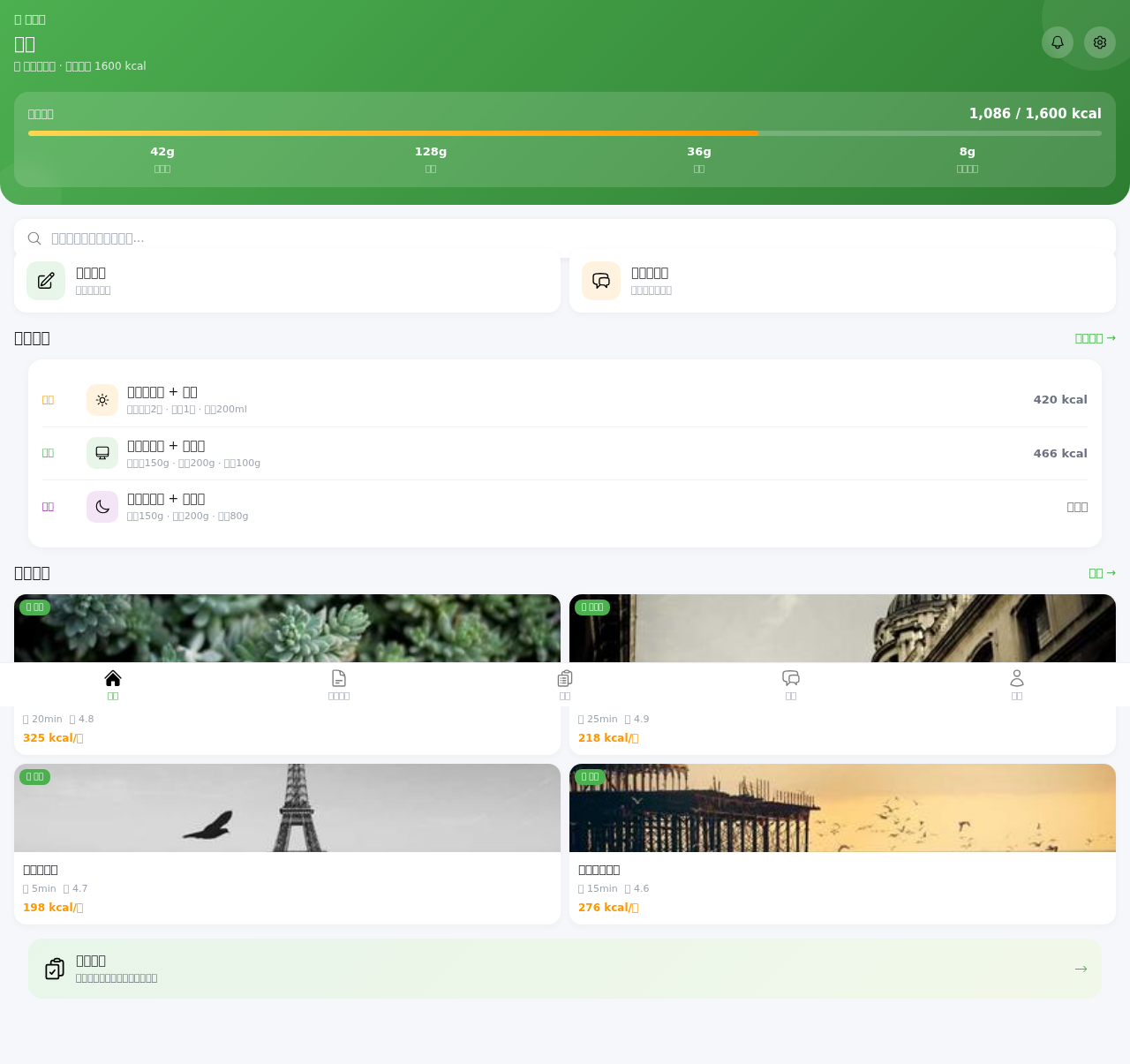
Task: Click ingredients line ending in '80g'
Action: coord(188,517)
